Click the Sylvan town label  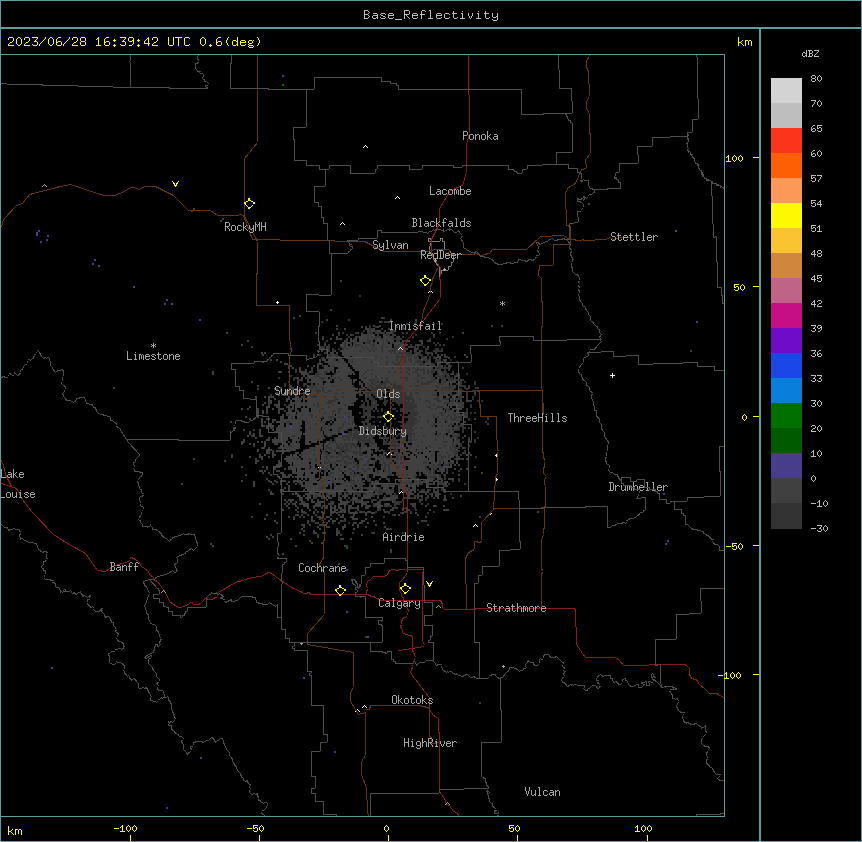pos(390,245)
